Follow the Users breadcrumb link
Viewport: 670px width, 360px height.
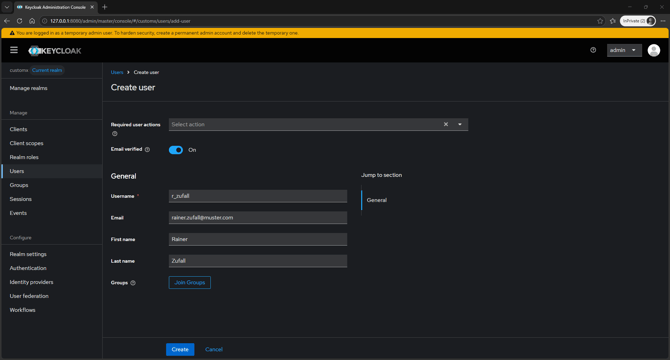coord(117,72)
